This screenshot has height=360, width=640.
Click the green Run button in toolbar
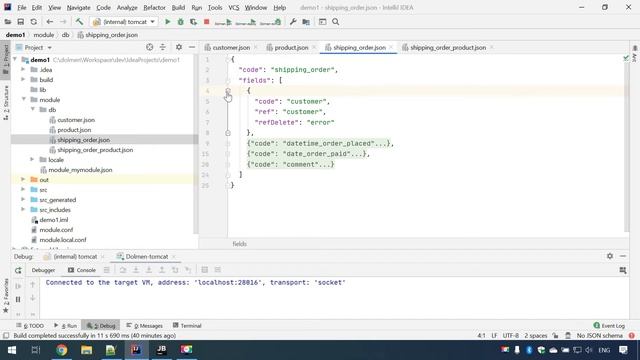click(167, 22)
